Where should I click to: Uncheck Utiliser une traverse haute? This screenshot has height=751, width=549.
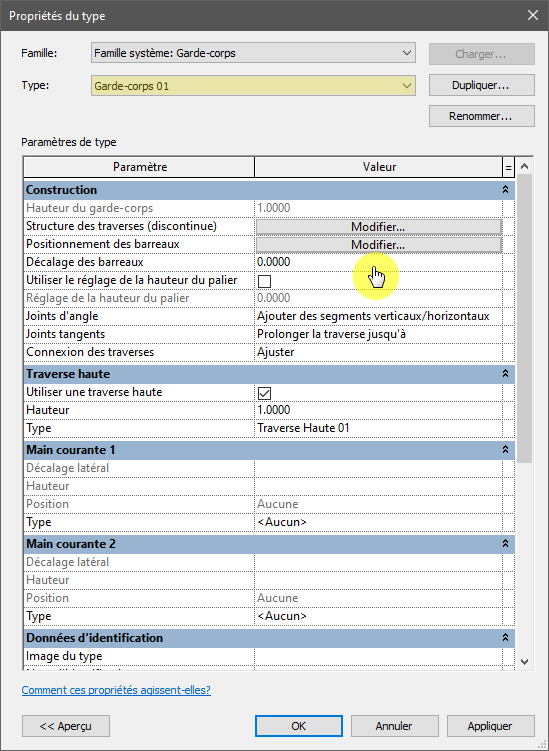tap(264, 393)
